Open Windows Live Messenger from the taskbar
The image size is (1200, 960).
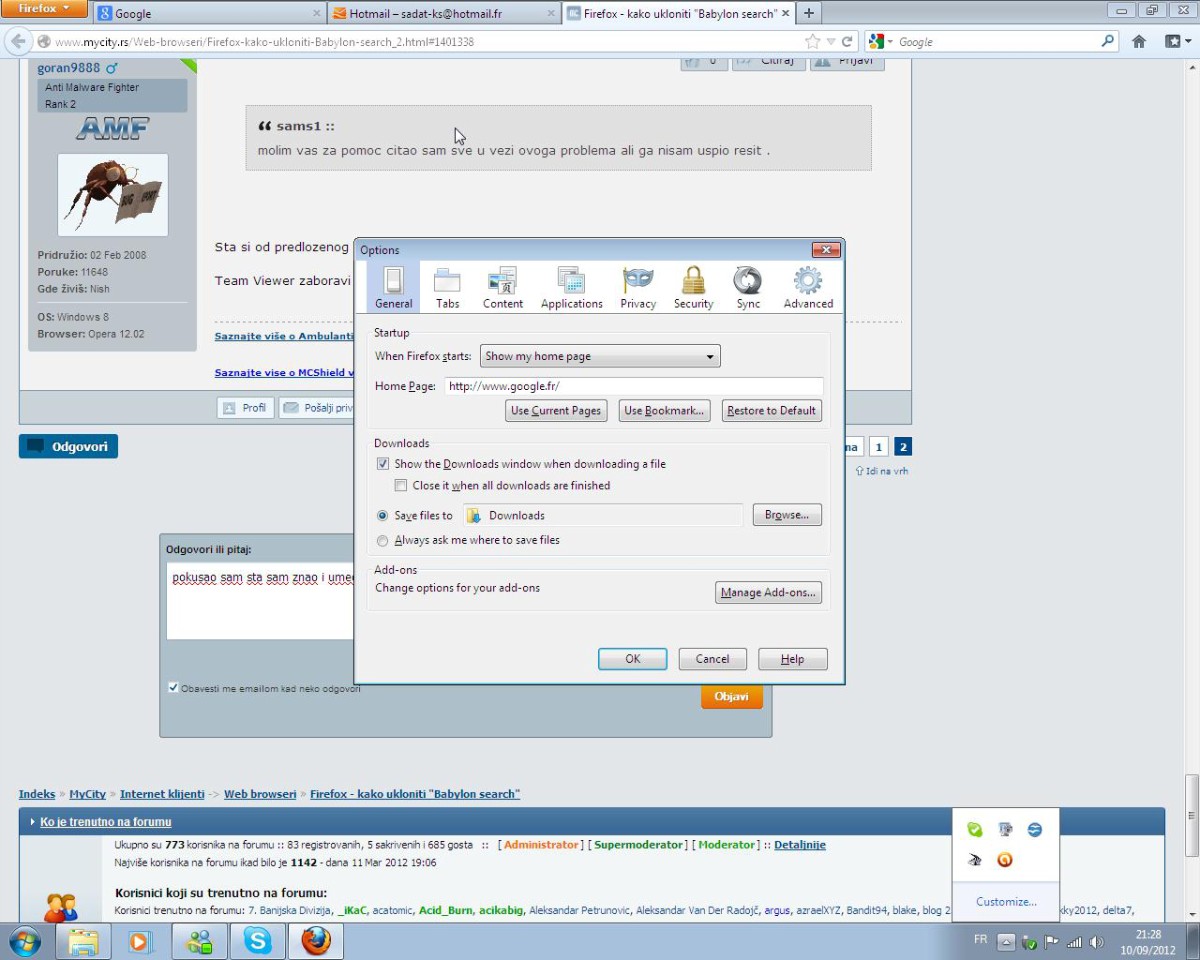coord(199,941)
